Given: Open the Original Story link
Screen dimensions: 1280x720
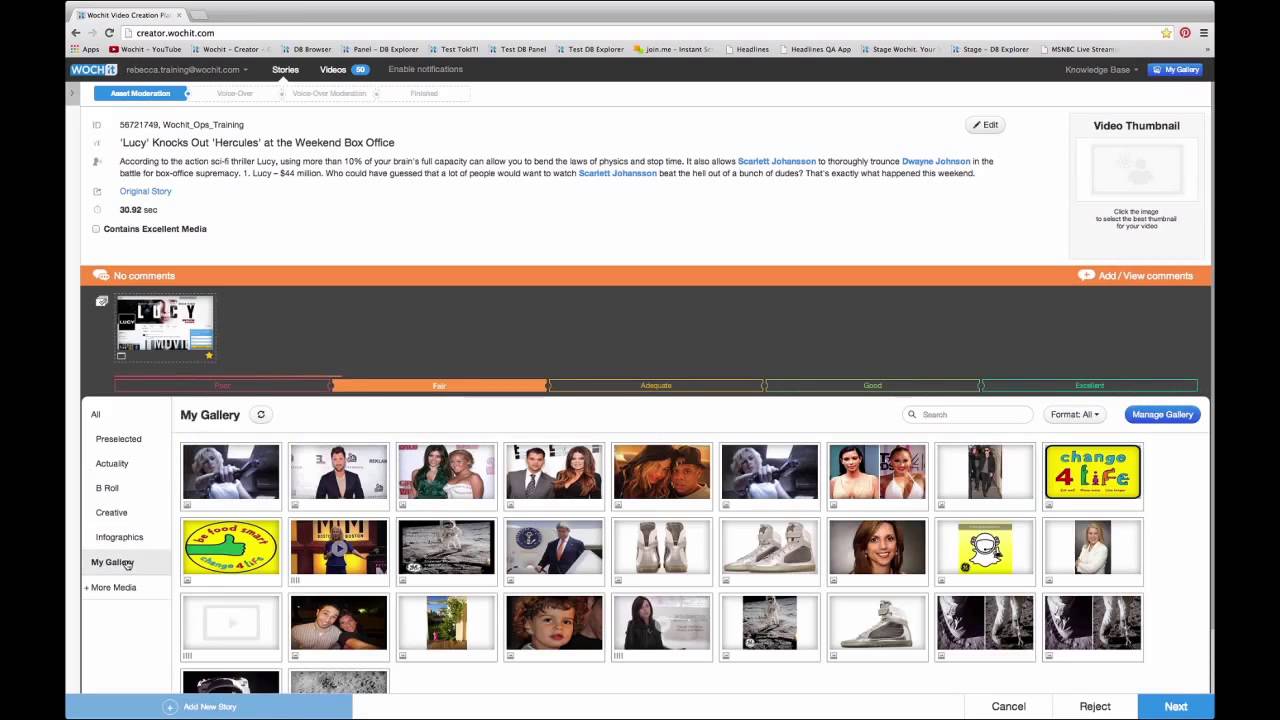Looking at the screenshot, I should pos(145,191).
